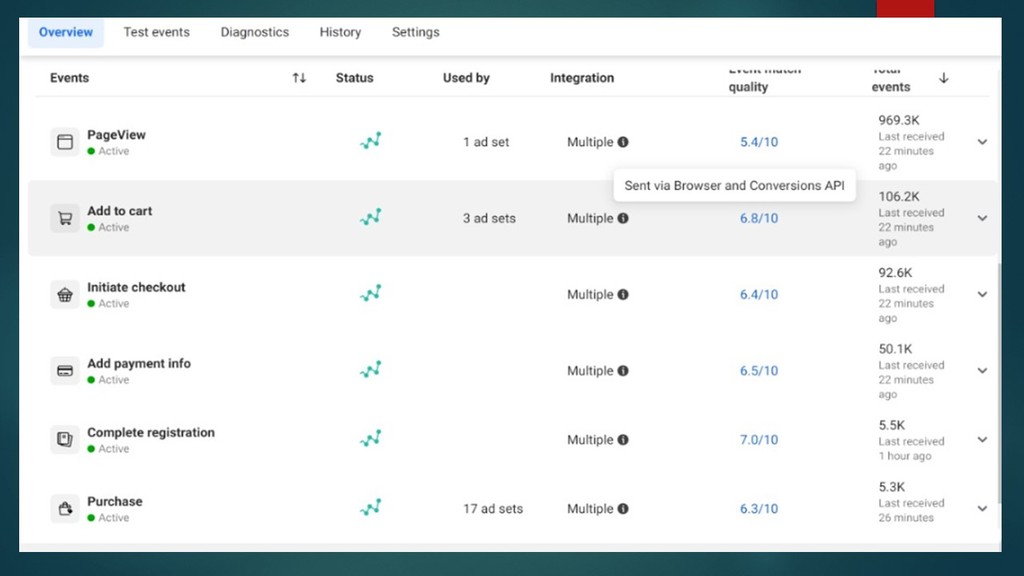The width and height of the screenshot is (1024, 576).
Task: View PageView status activity graph icon
Action: pos(370,141)
